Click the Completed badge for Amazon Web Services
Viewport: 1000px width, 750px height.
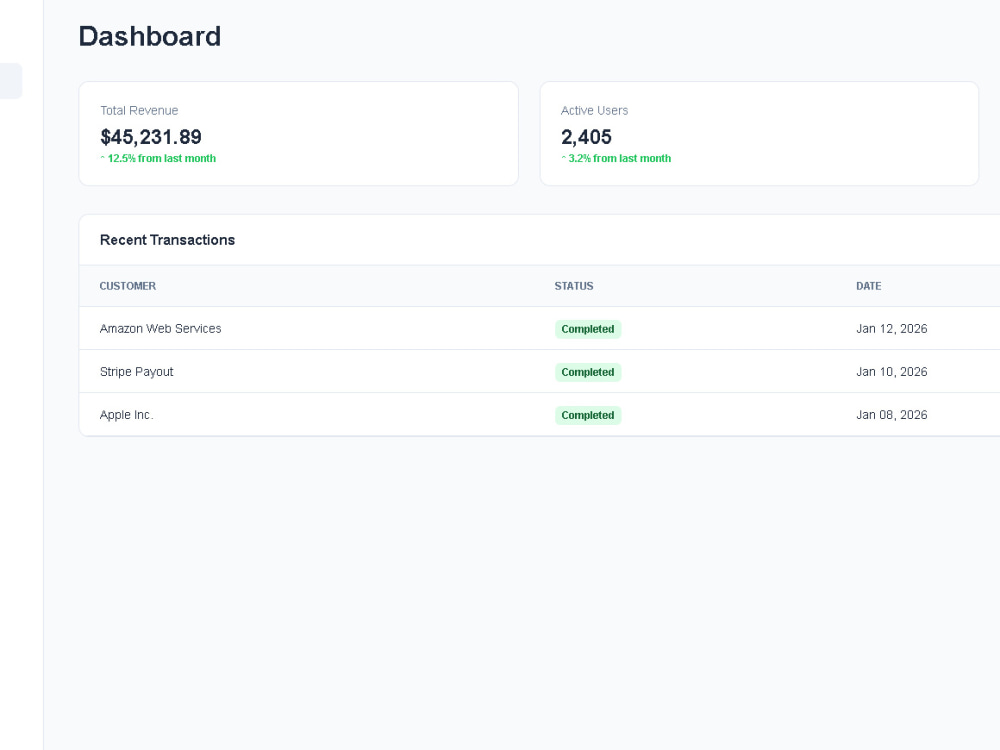[x=588, y=329]
